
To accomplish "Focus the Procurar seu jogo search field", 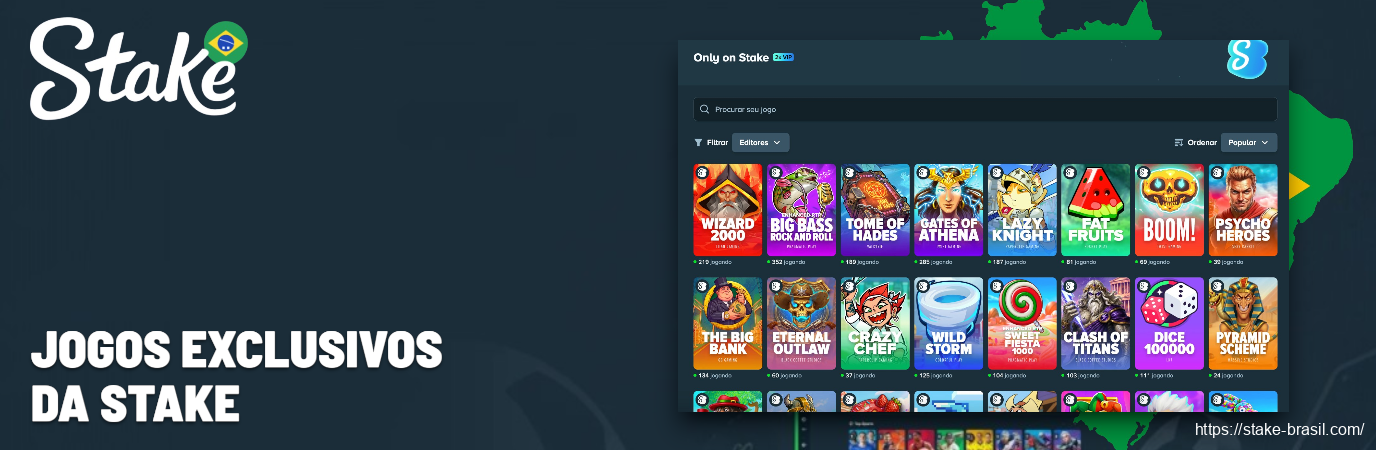I will pyautogui.click(x=985, y=109).
